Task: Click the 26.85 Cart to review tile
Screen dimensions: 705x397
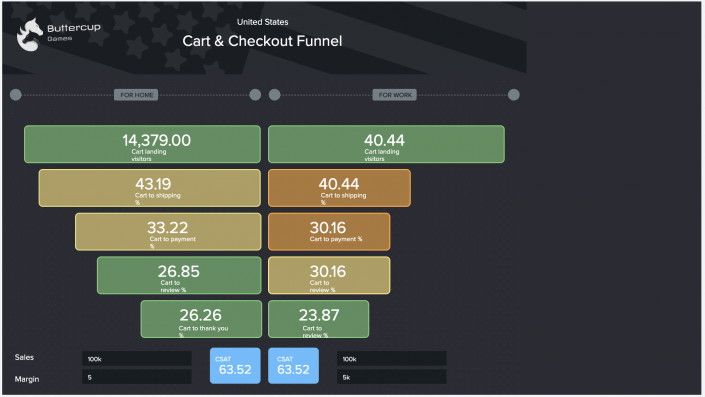Action: pyautogui.click(x=179, y=275)
